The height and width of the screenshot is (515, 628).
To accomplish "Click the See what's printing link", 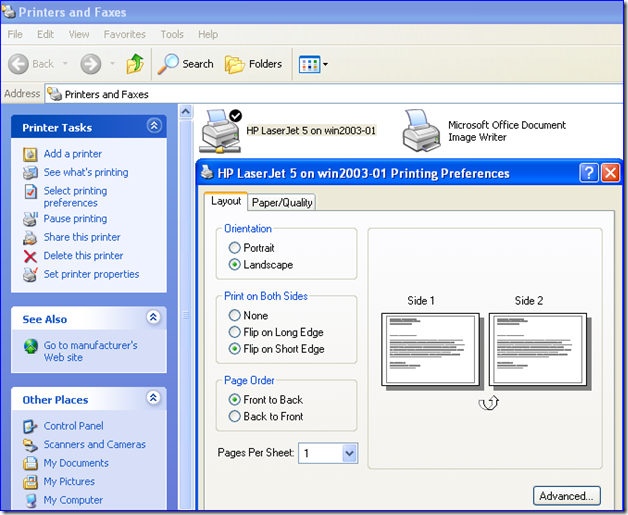I will click(x=86, y=173).
